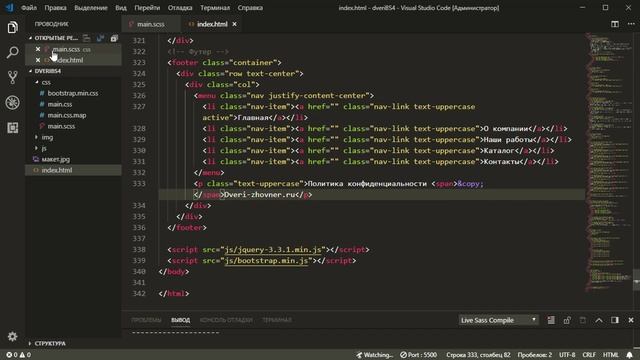Viewport: 640px width, 360px height.
Task: Open the Перейти menu
Action: (x=147, y=8)
